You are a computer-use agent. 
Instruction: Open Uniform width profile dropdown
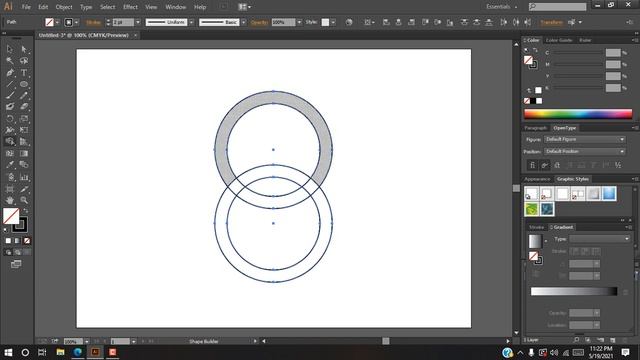point(191,22)
